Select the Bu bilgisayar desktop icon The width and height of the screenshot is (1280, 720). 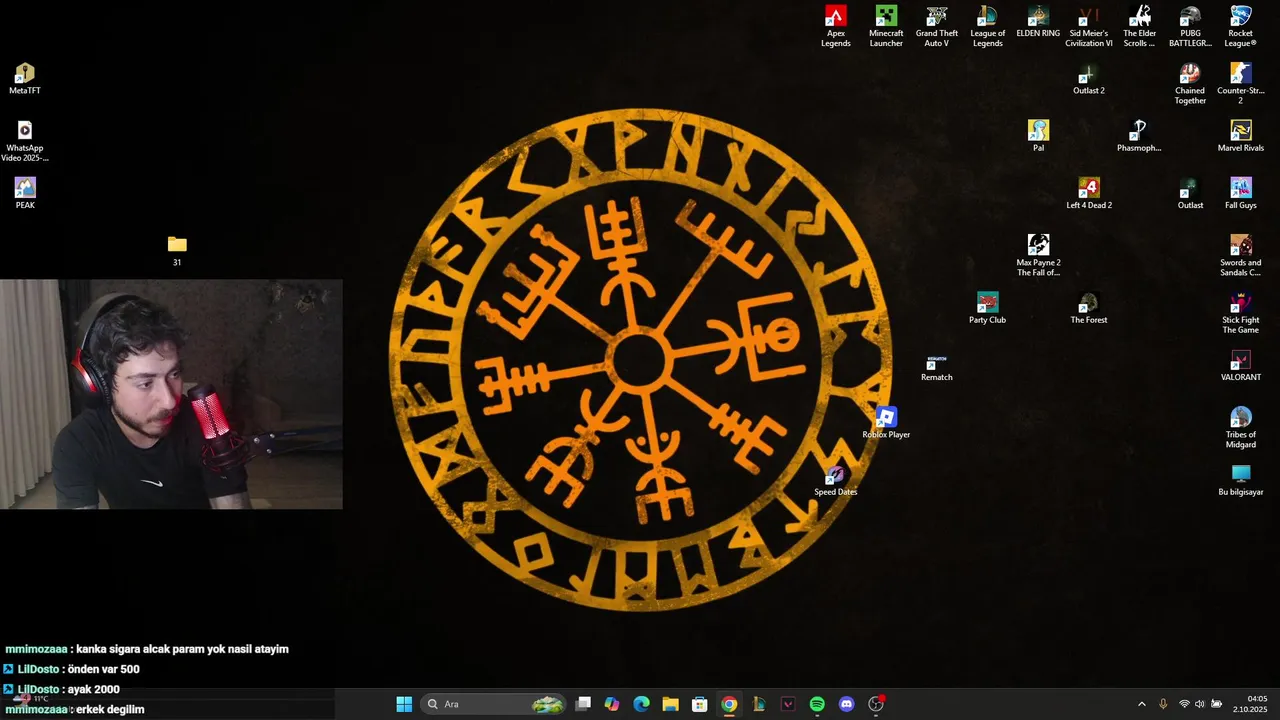click(x=1241, y=481)
